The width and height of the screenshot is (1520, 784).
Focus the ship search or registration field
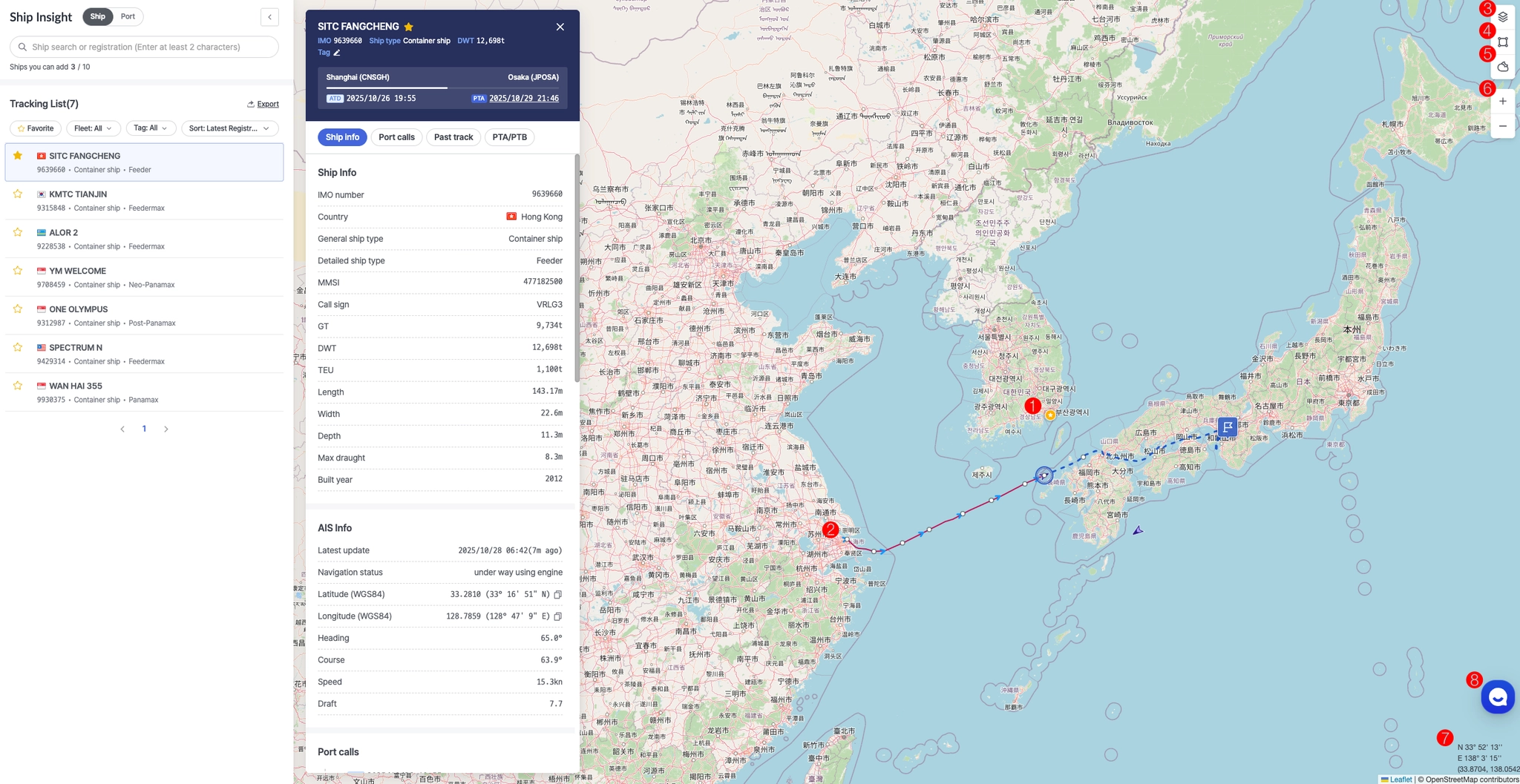pyautogui.click(x=144, y=47)
